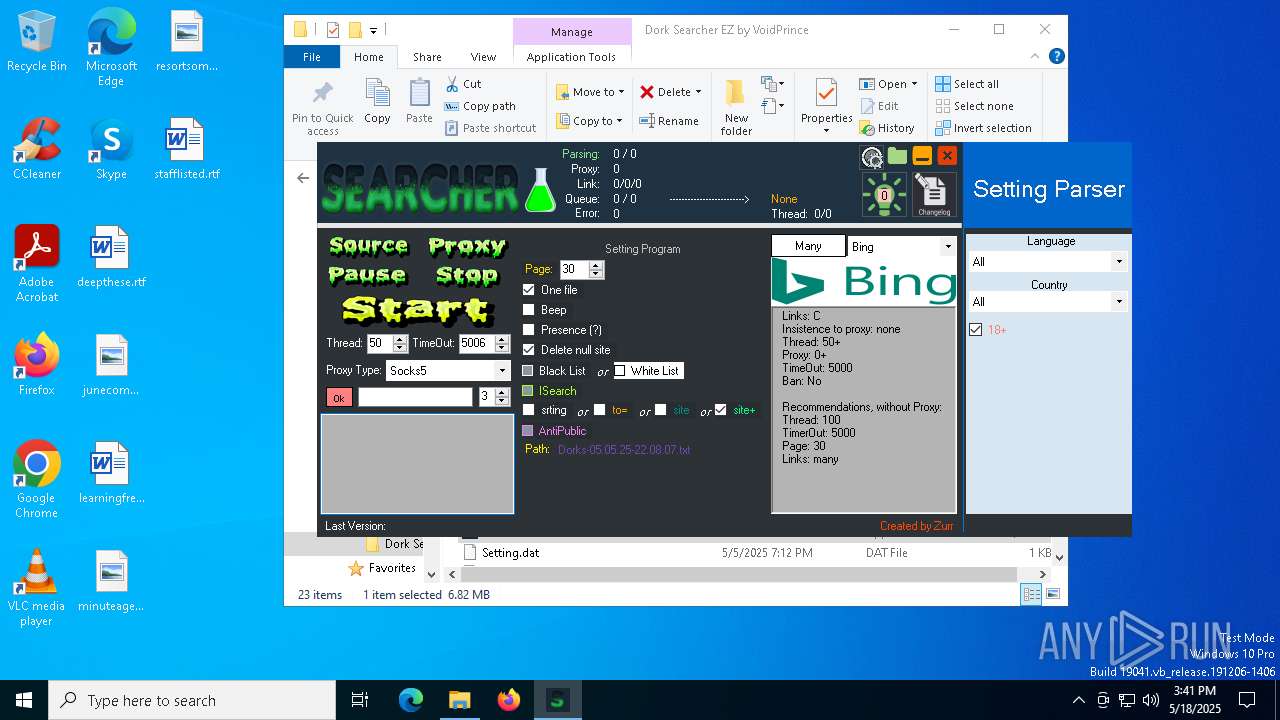Enable the to= checkbox
Image resolution: width=1280 pixels, height=720 pixels.
click(599, 410)
